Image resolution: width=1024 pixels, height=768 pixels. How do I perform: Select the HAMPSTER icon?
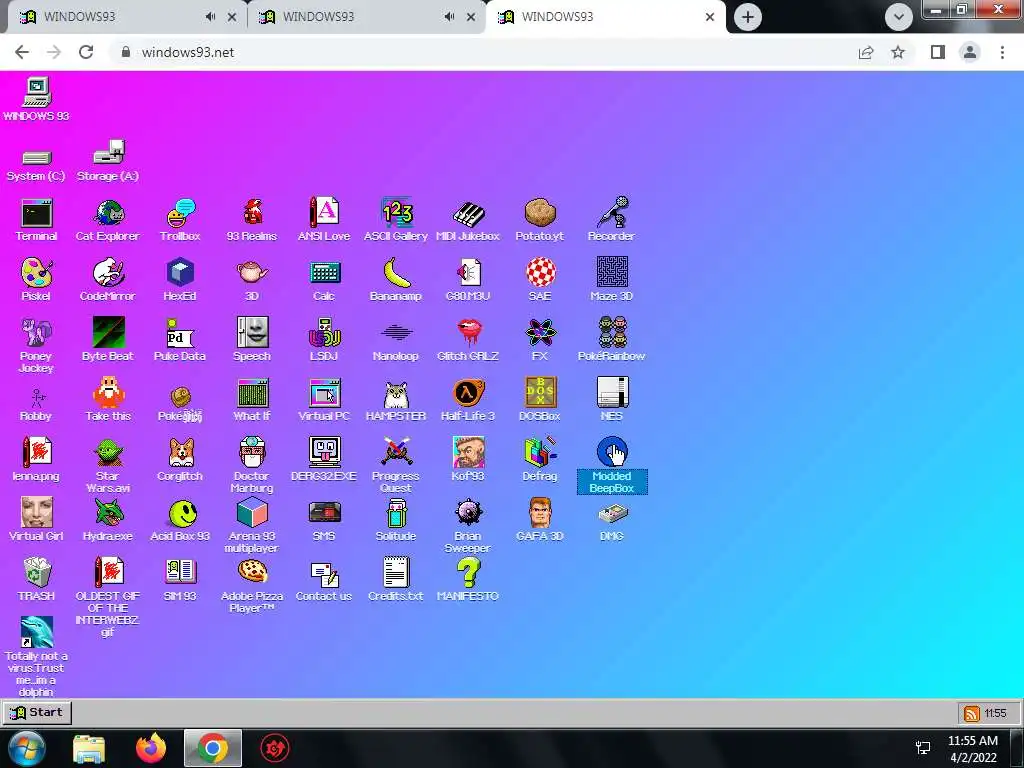396,394
